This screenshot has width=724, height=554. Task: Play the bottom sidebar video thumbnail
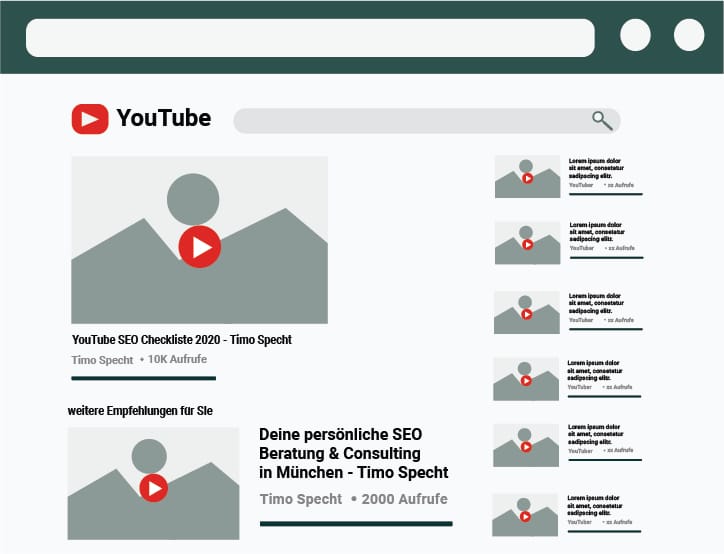(525, 516)
